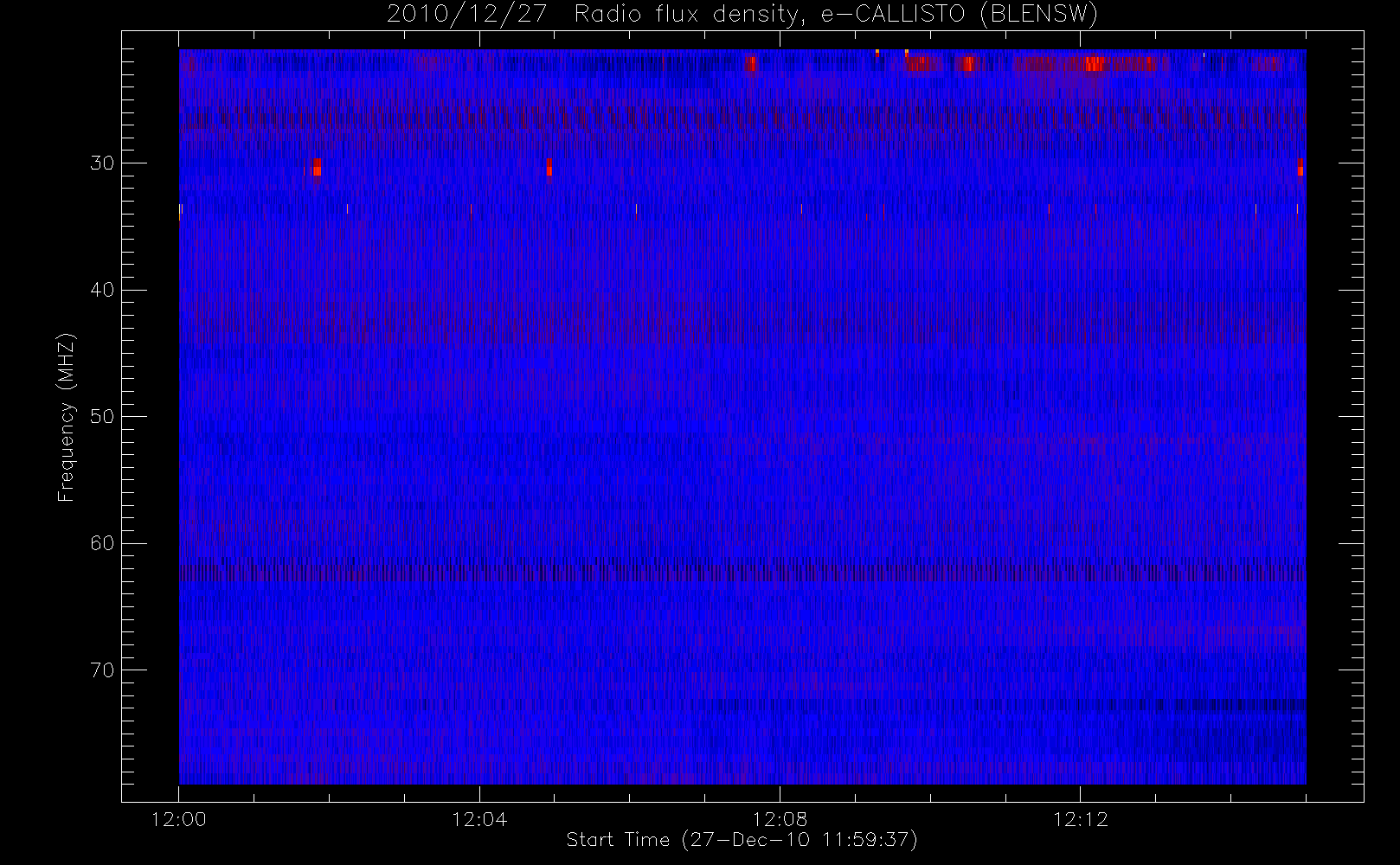Viewport: 1400px width, 865px height.
Task: Click the 12:04 time tick label
Action: tap(479, 819)
